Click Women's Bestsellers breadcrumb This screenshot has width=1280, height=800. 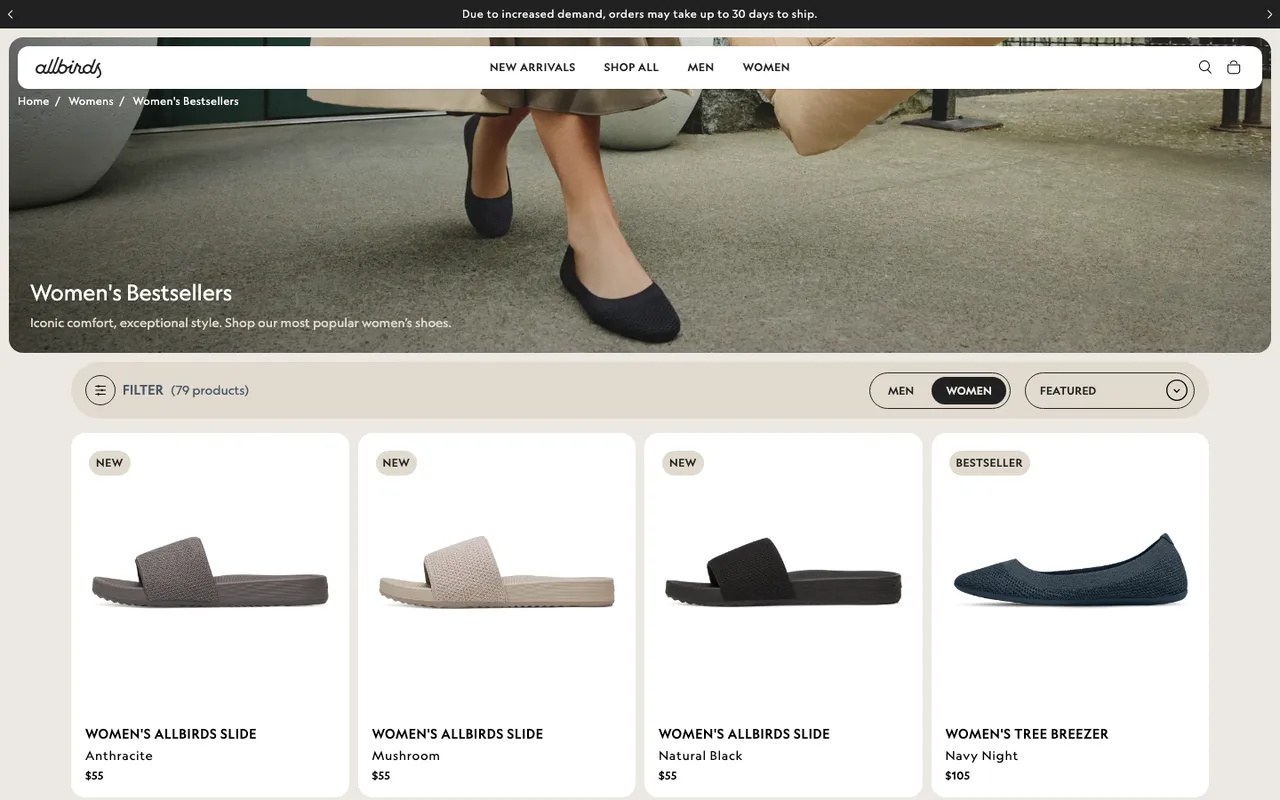[x=186, y=101]
